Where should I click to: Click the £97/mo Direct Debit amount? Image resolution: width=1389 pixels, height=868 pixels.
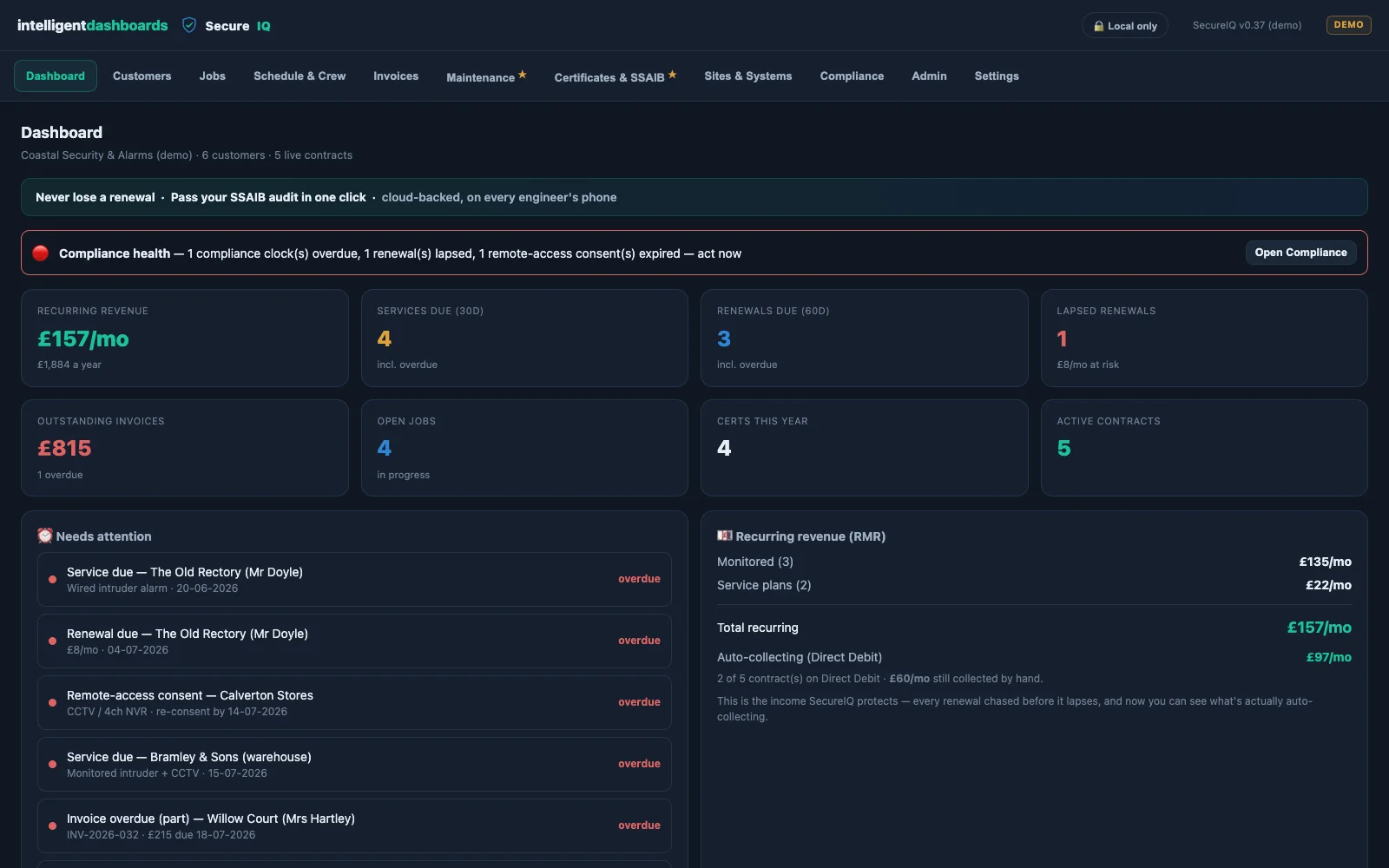click(x=1328, y=657)
